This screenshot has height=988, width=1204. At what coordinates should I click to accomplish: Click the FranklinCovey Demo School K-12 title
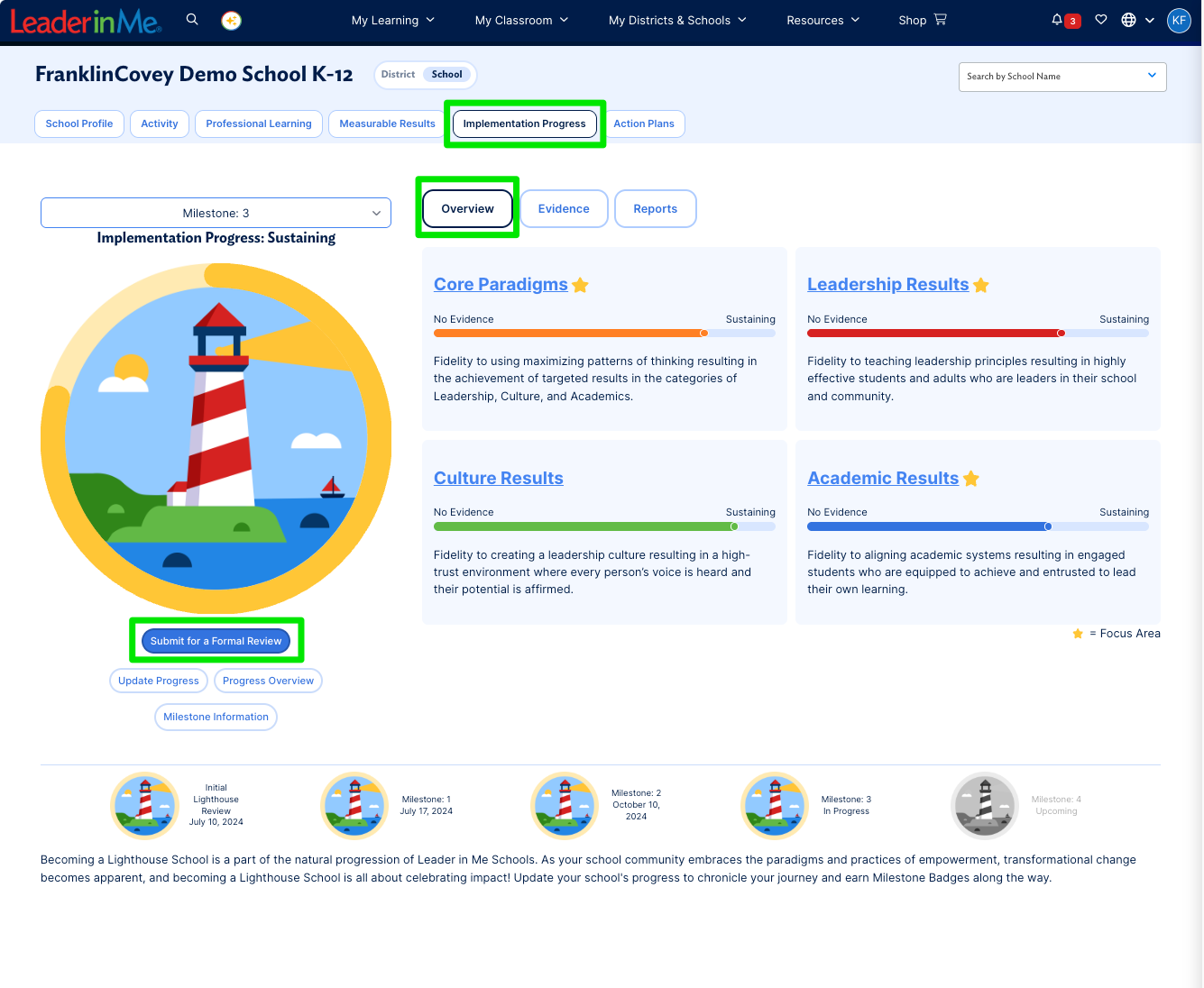[x=194, y=74]
